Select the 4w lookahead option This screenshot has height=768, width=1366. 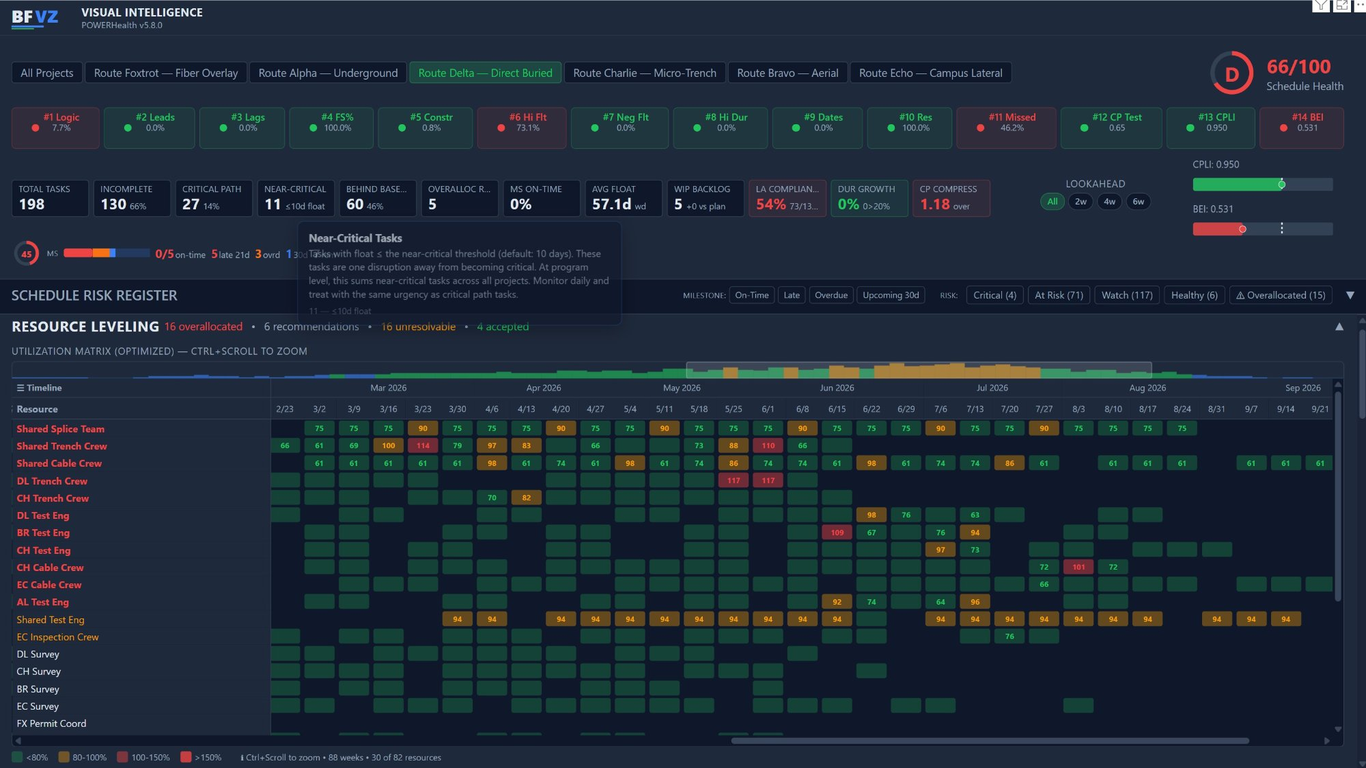tap(1109, 201)
